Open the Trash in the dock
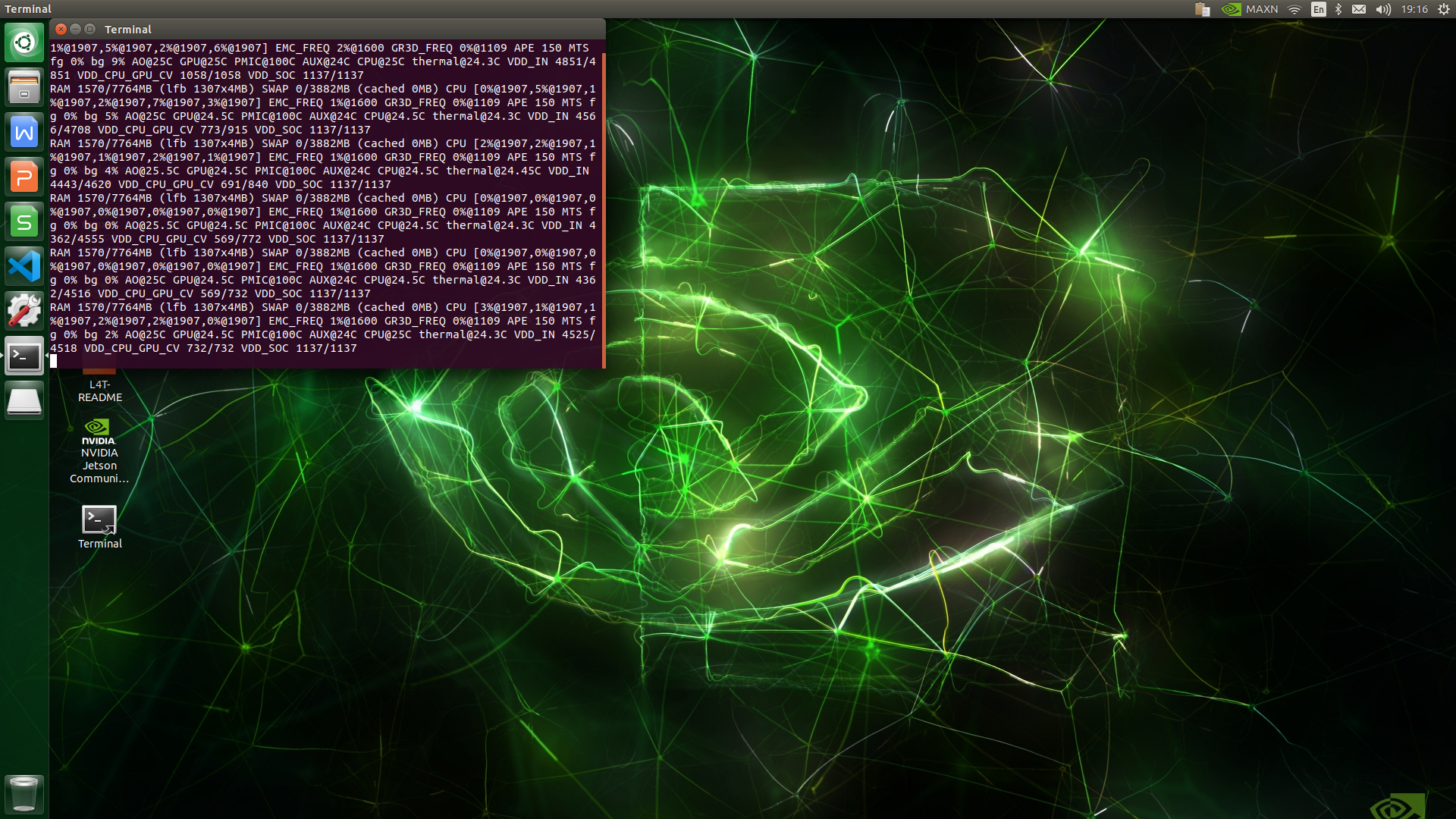1456x819 pixels. pos(24,794)
